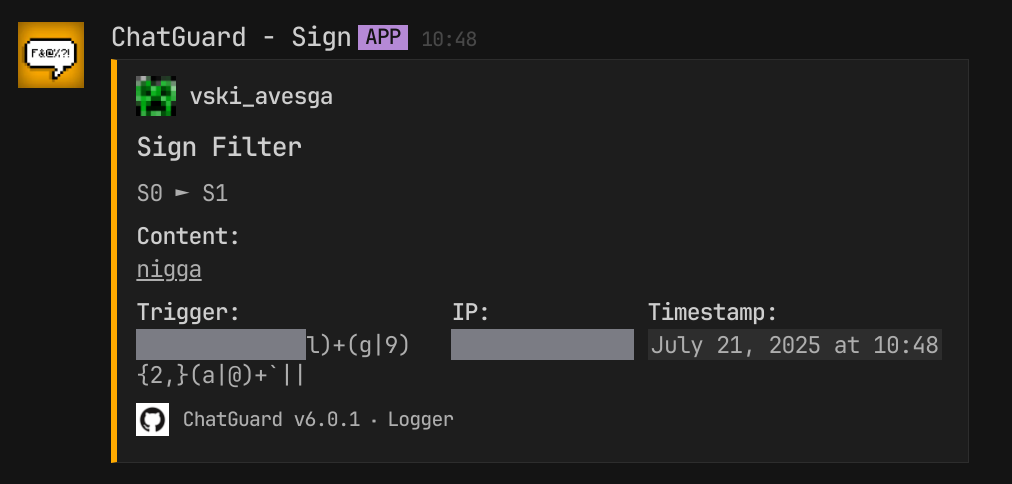
Task: Click the Timestamp field label
Action: pos(713,312)
